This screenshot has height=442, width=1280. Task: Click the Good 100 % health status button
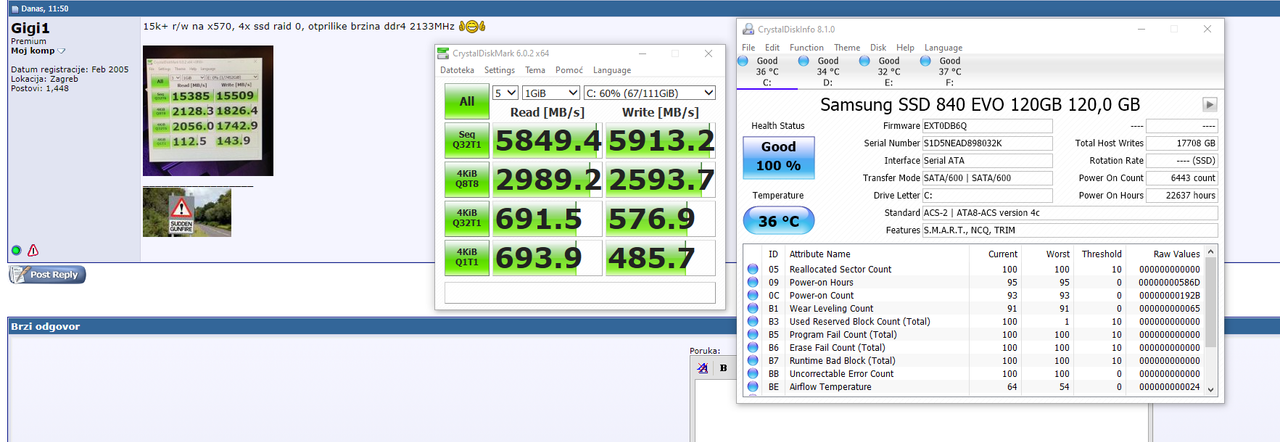(x=778, y=156)
